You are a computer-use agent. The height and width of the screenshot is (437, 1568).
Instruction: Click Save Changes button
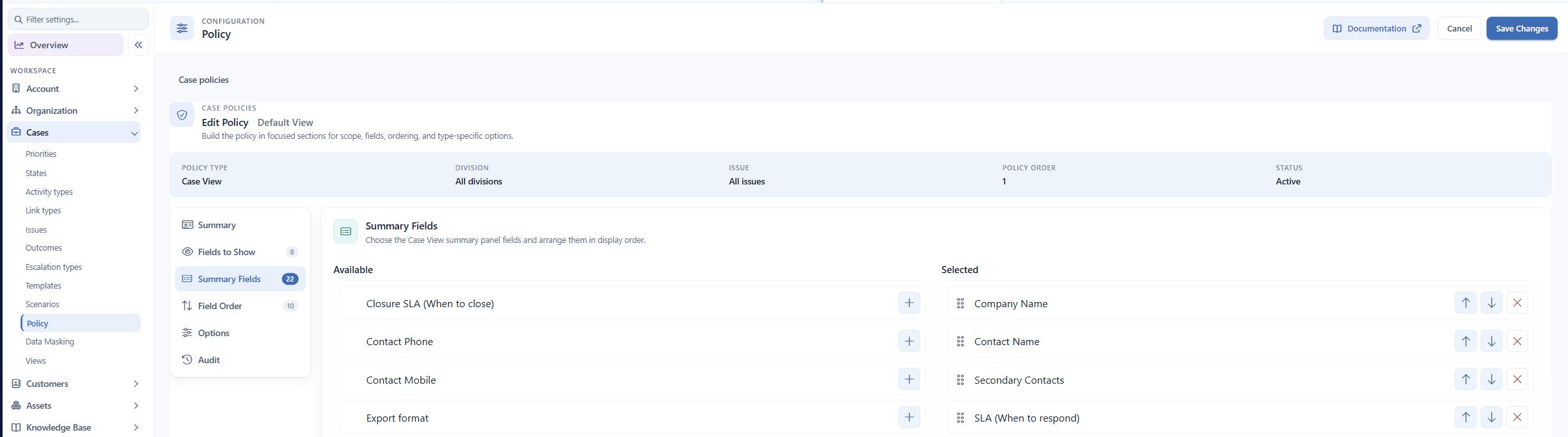1522,28
